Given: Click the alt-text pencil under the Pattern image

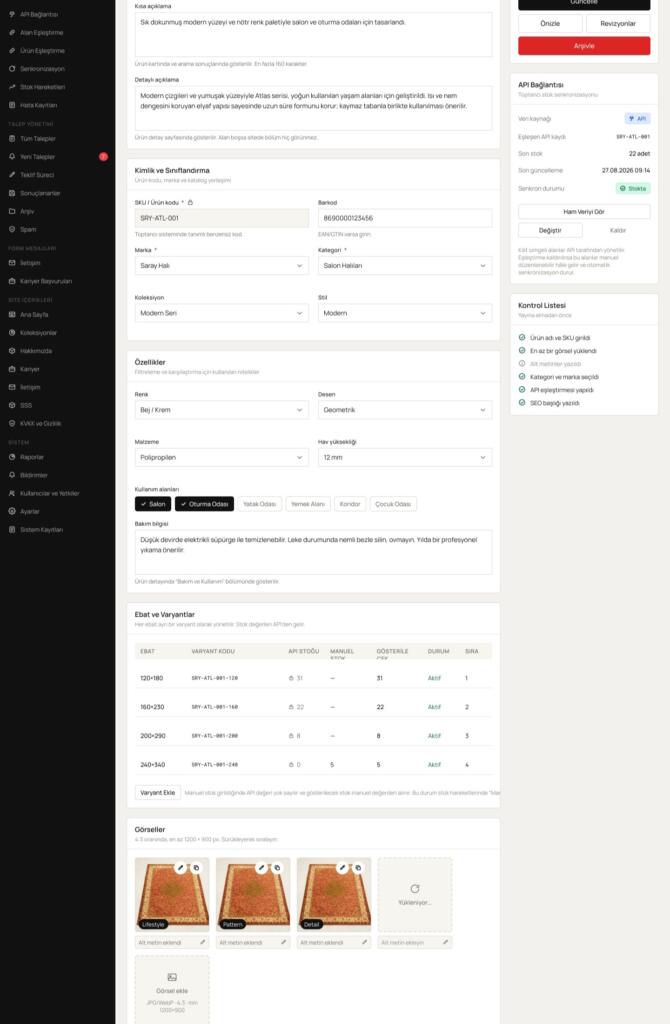Looking at the screenshot, I should (283, 942).
